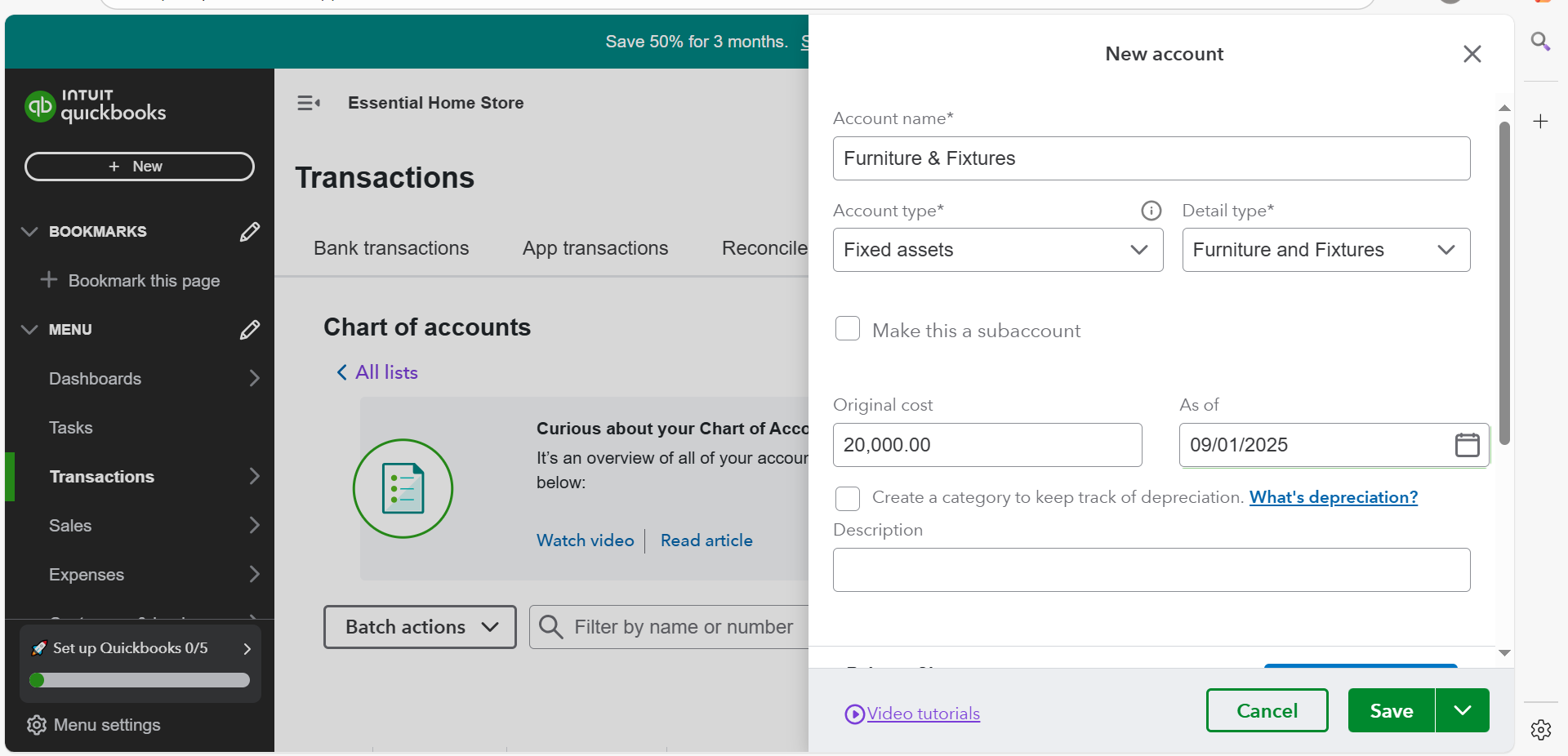This screenshot has width=1568, height=756.
Task: Click the pencil icon next to MENU
Action: click(x=250, y=330)
